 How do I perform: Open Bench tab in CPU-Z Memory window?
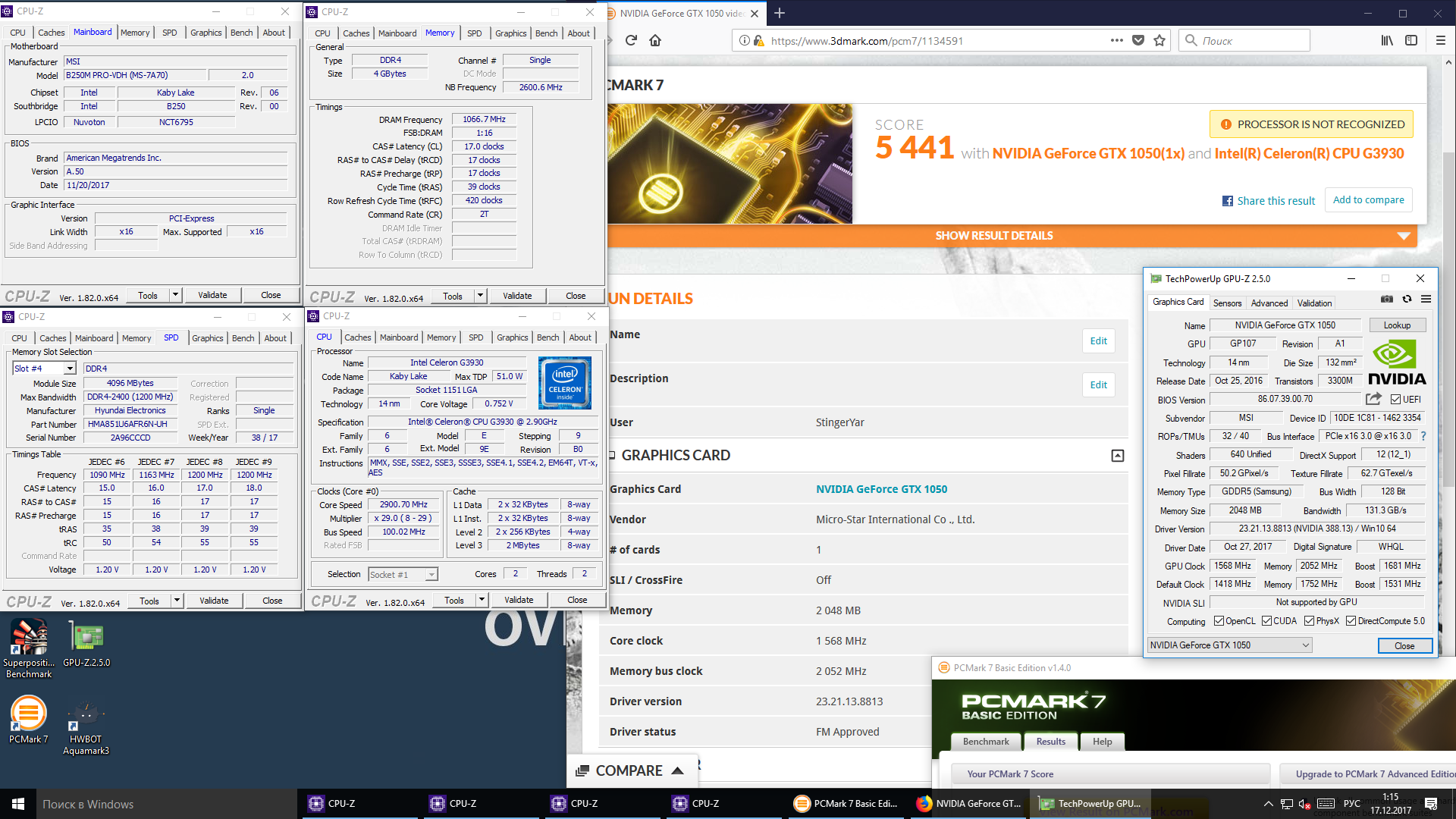(x=546, y=33)
